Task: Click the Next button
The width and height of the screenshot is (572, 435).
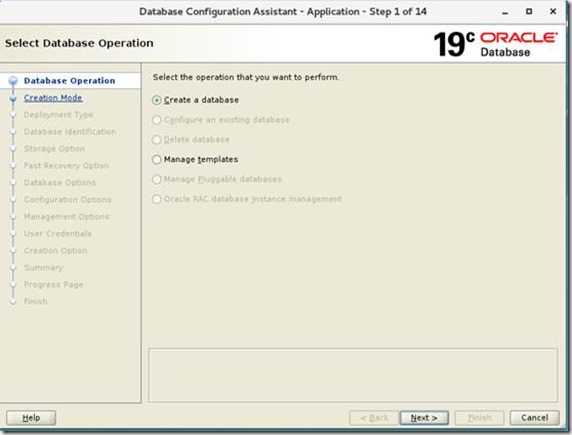Action: click(424, 418)
